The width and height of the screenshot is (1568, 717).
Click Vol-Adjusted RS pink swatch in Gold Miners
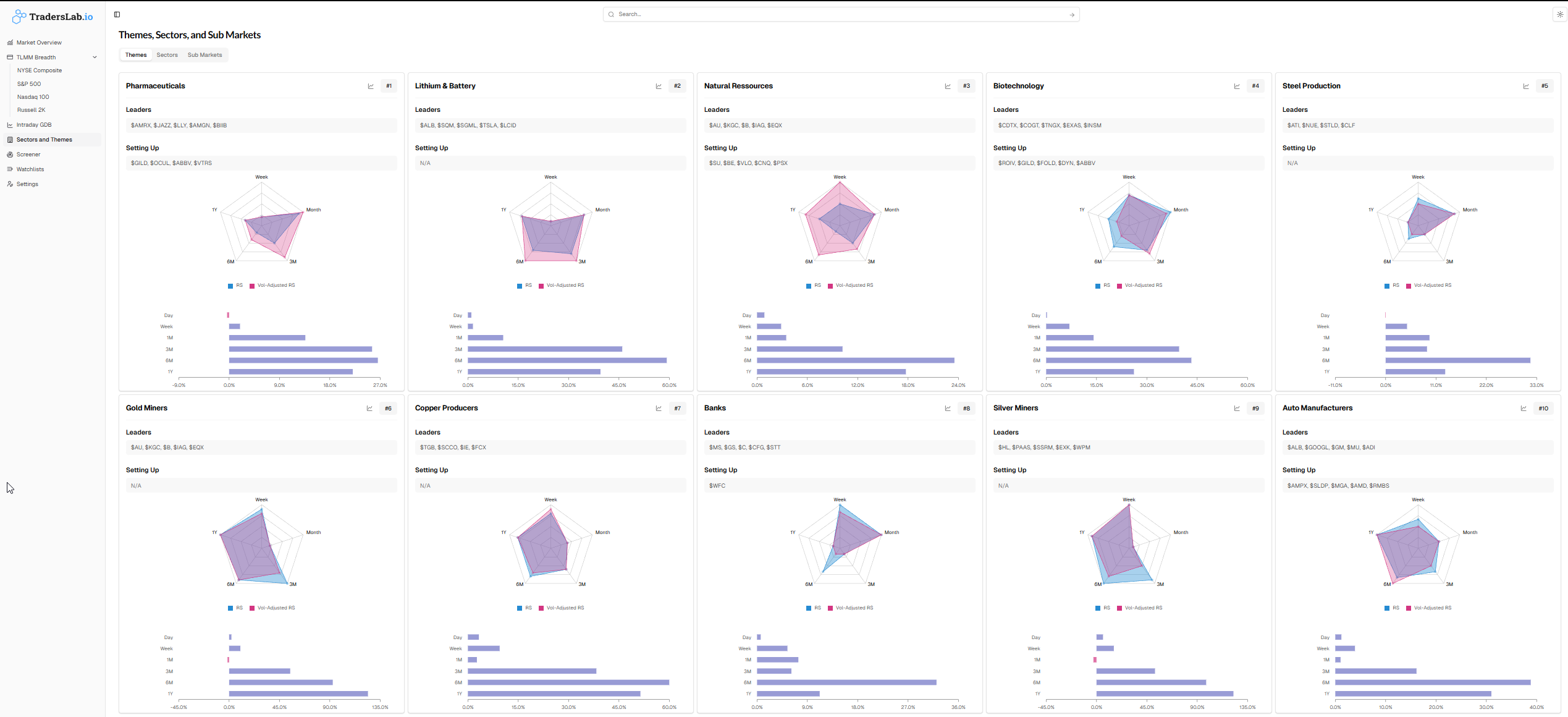point(252,608)
